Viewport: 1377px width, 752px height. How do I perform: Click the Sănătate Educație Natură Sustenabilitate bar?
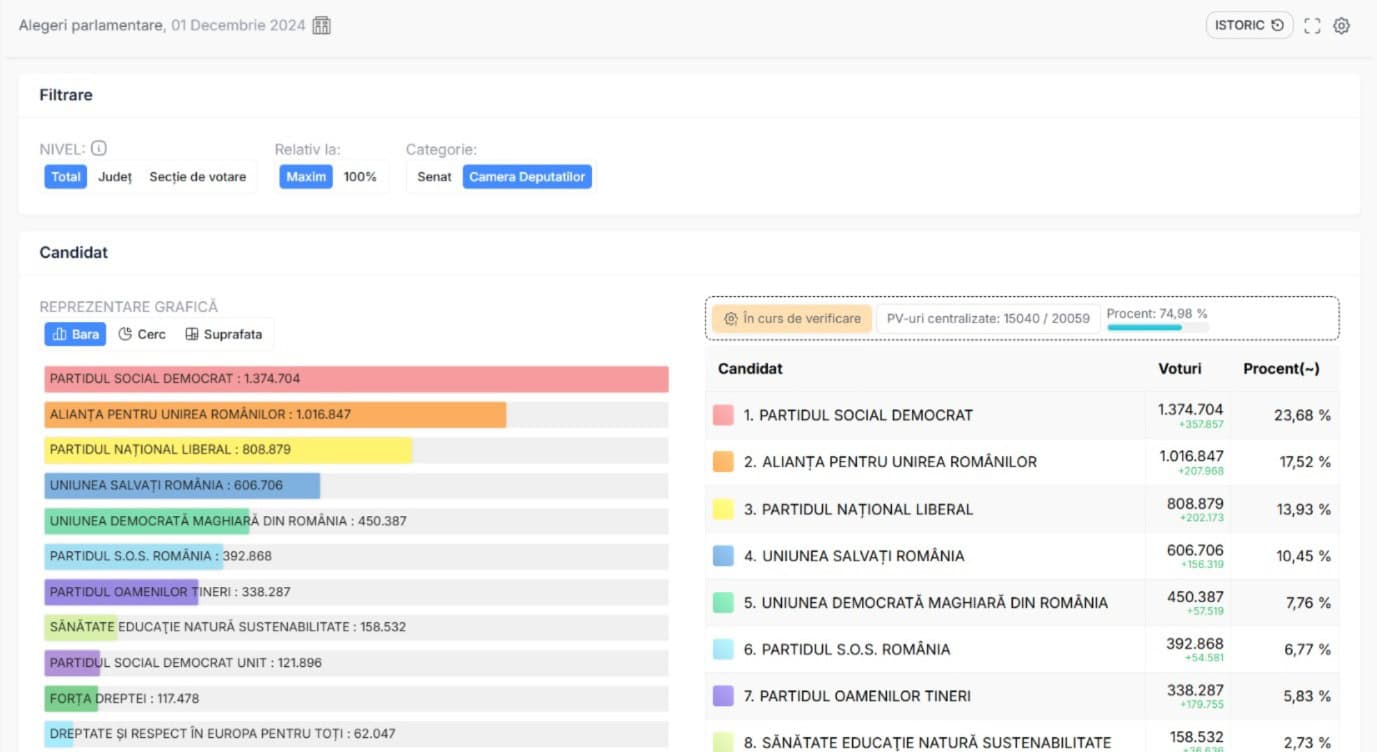click(81, 627)
